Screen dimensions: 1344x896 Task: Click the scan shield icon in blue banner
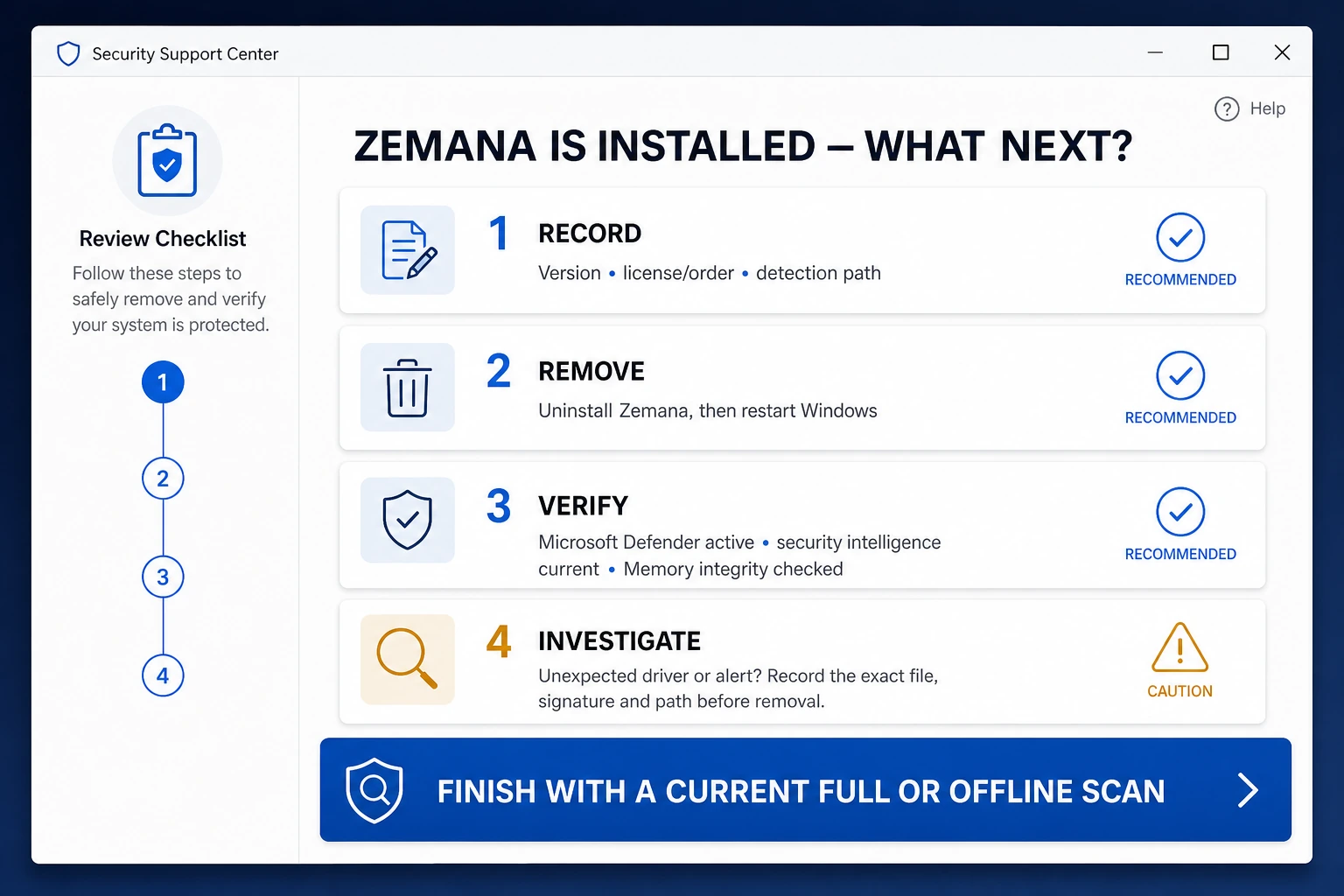point(374,790)
